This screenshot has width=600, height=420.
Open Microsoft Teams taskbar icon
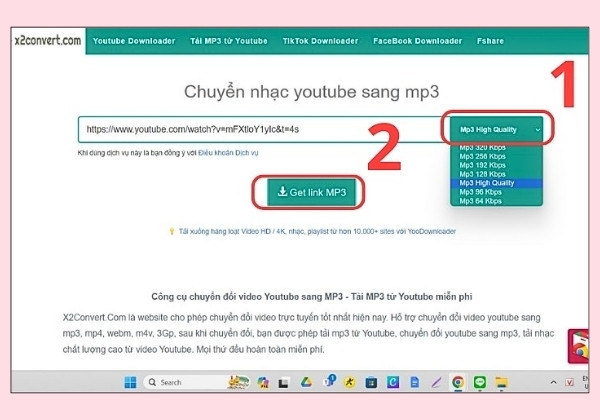coord(329,381)
